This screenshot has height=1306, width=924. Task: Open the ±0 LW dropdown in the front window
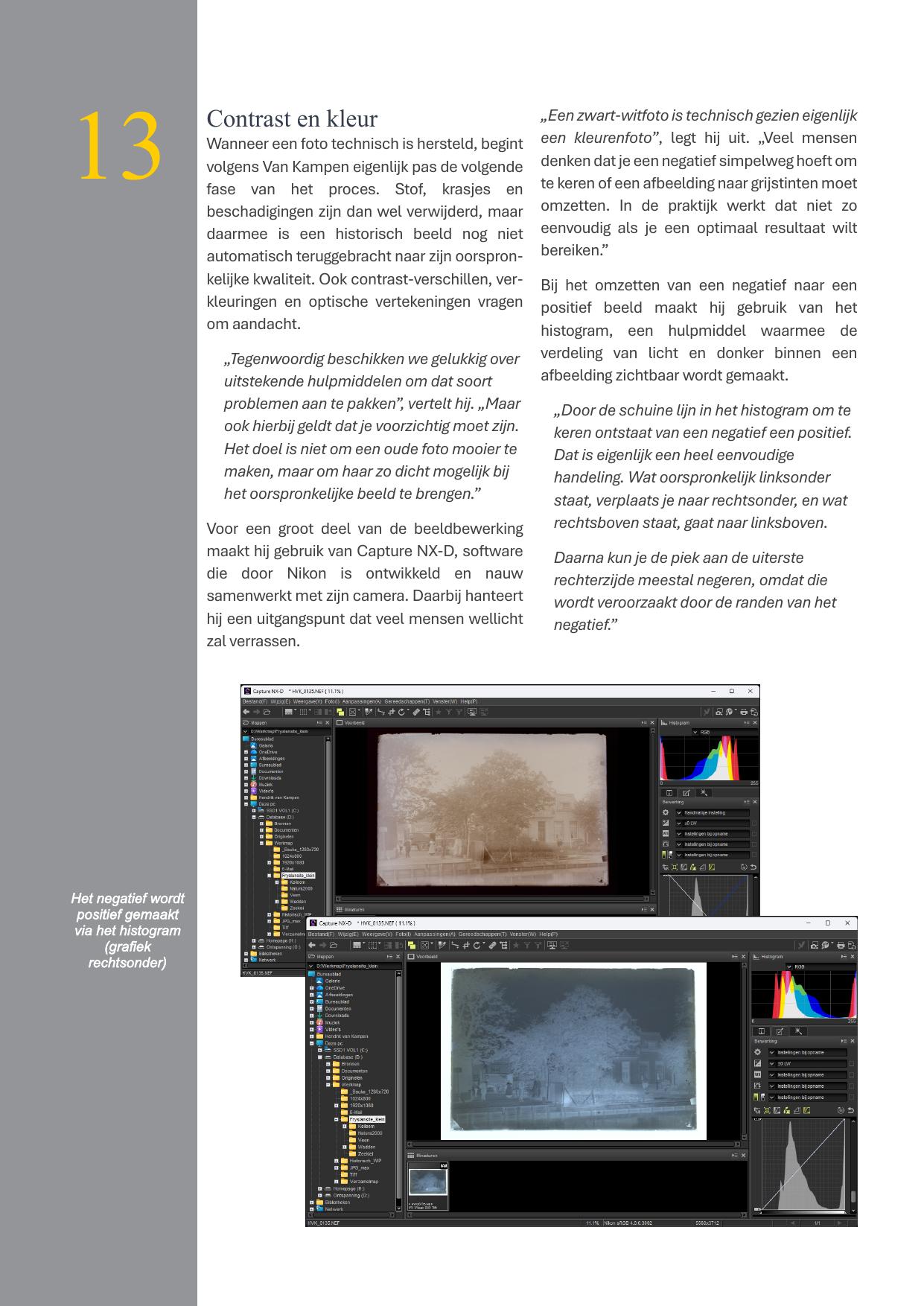[x=807, y=1063]
